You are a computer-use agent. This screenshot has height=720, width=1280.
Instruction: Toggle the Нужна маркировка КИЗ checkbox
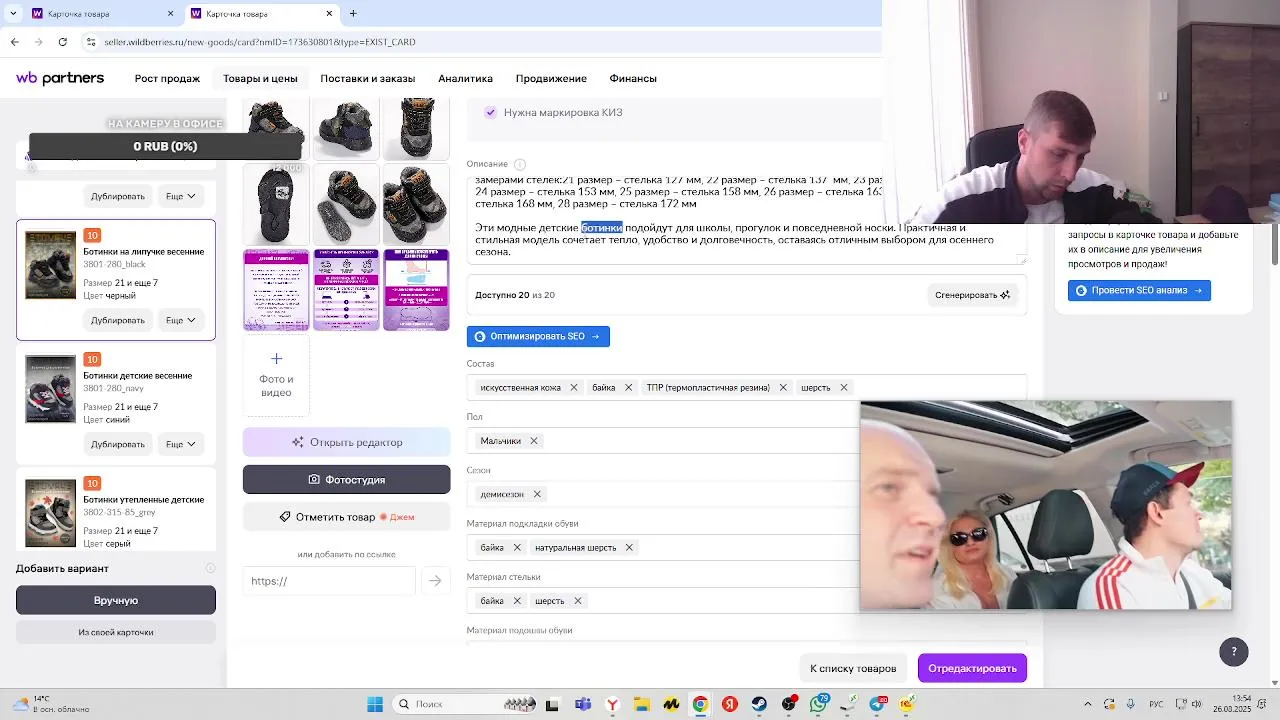[x=490, y=112]
